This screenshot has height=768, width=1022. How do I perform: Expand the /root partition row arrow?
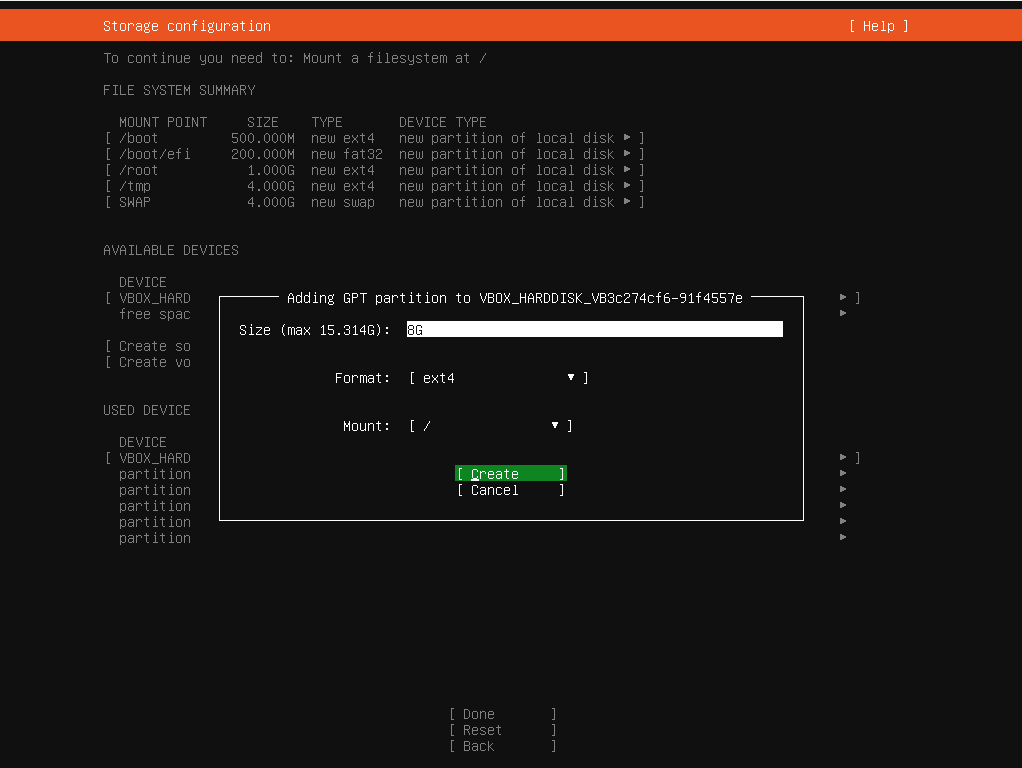(x=627, y=170)
